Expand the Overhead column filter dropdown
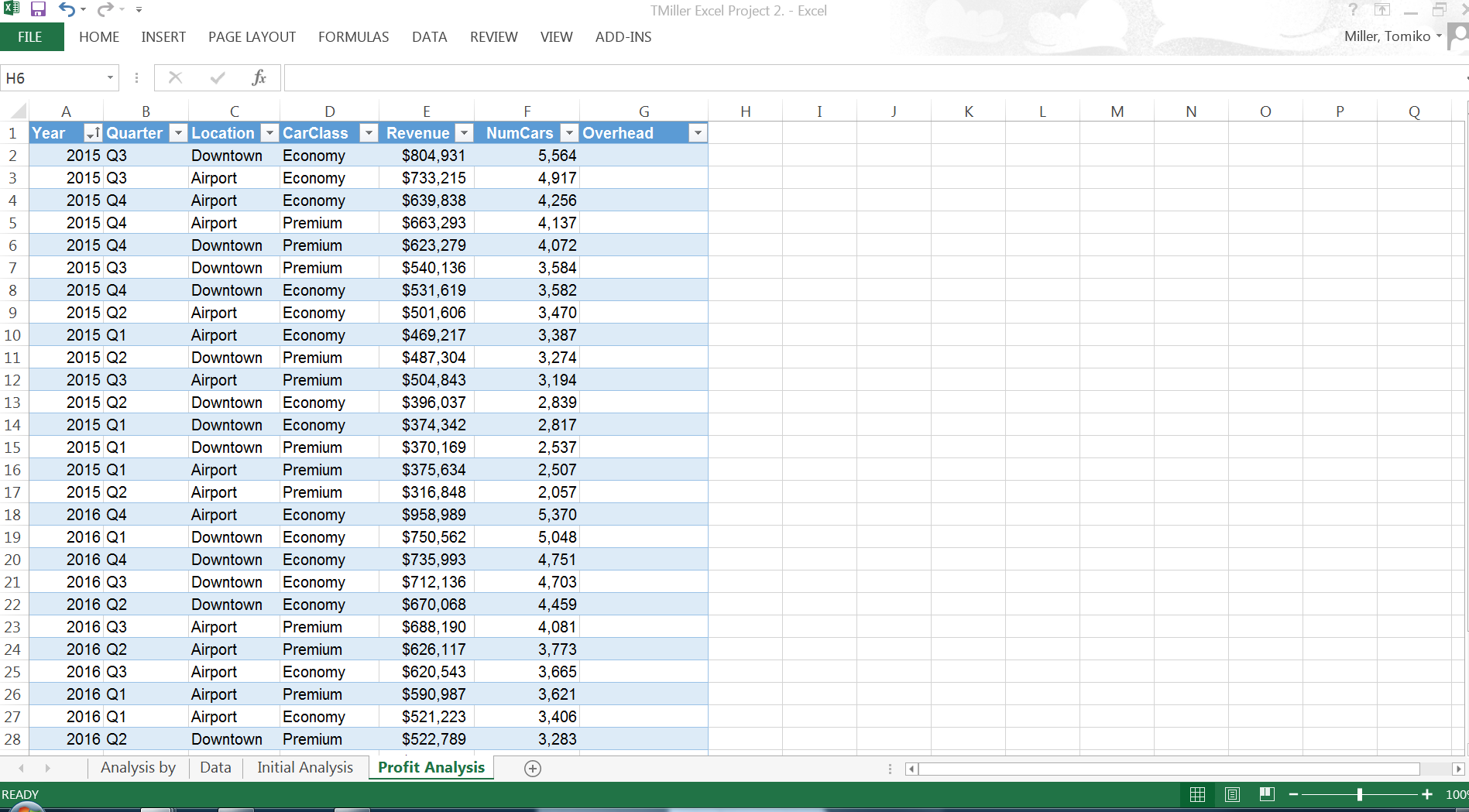 tap(698, 133)
